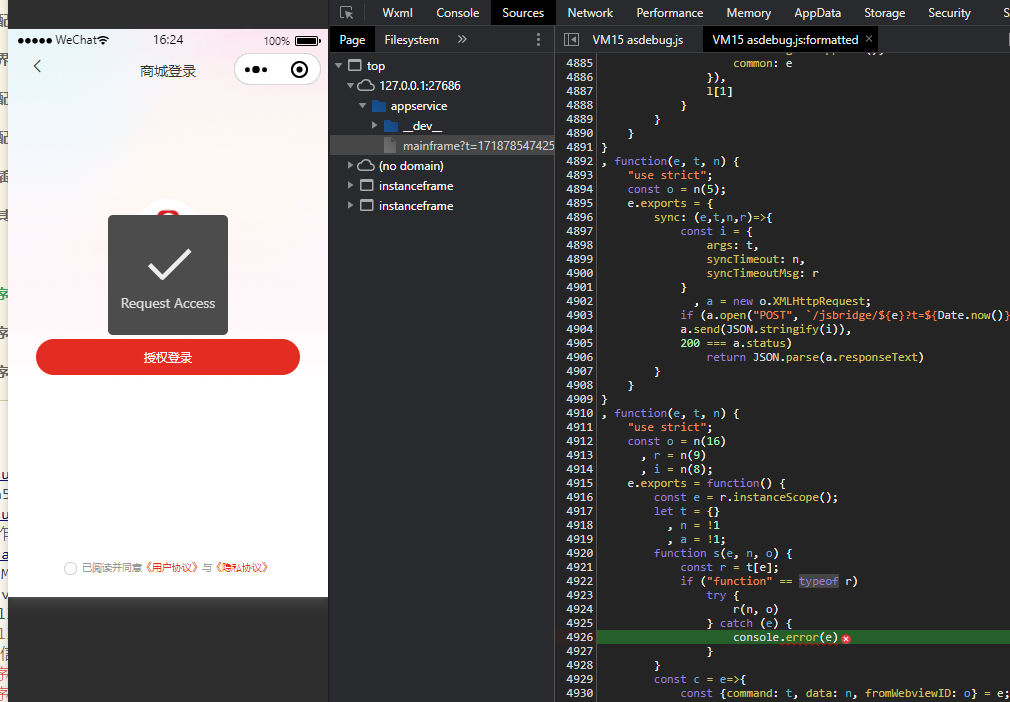Screen dimensions: 1010x702
Task: Open the VM15 asdebug.js file tab
Action: (x=638, y=40)
